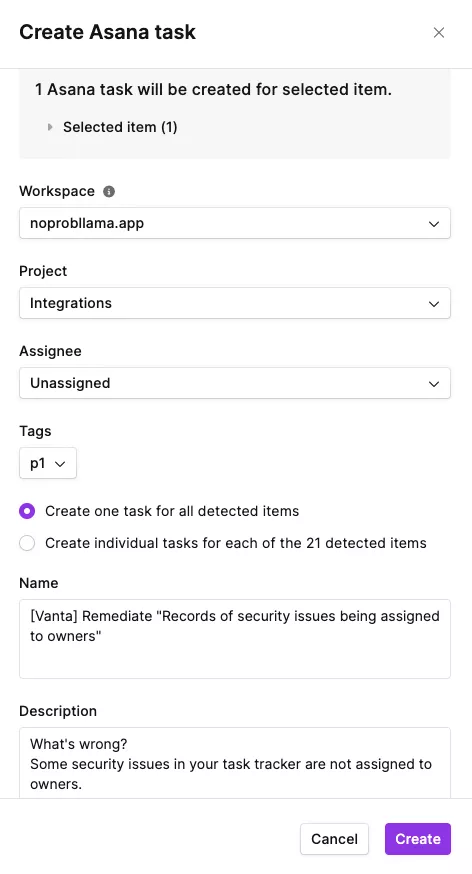
Task: Open the Project dropdown set to Integrations
Action: [235, 303]
